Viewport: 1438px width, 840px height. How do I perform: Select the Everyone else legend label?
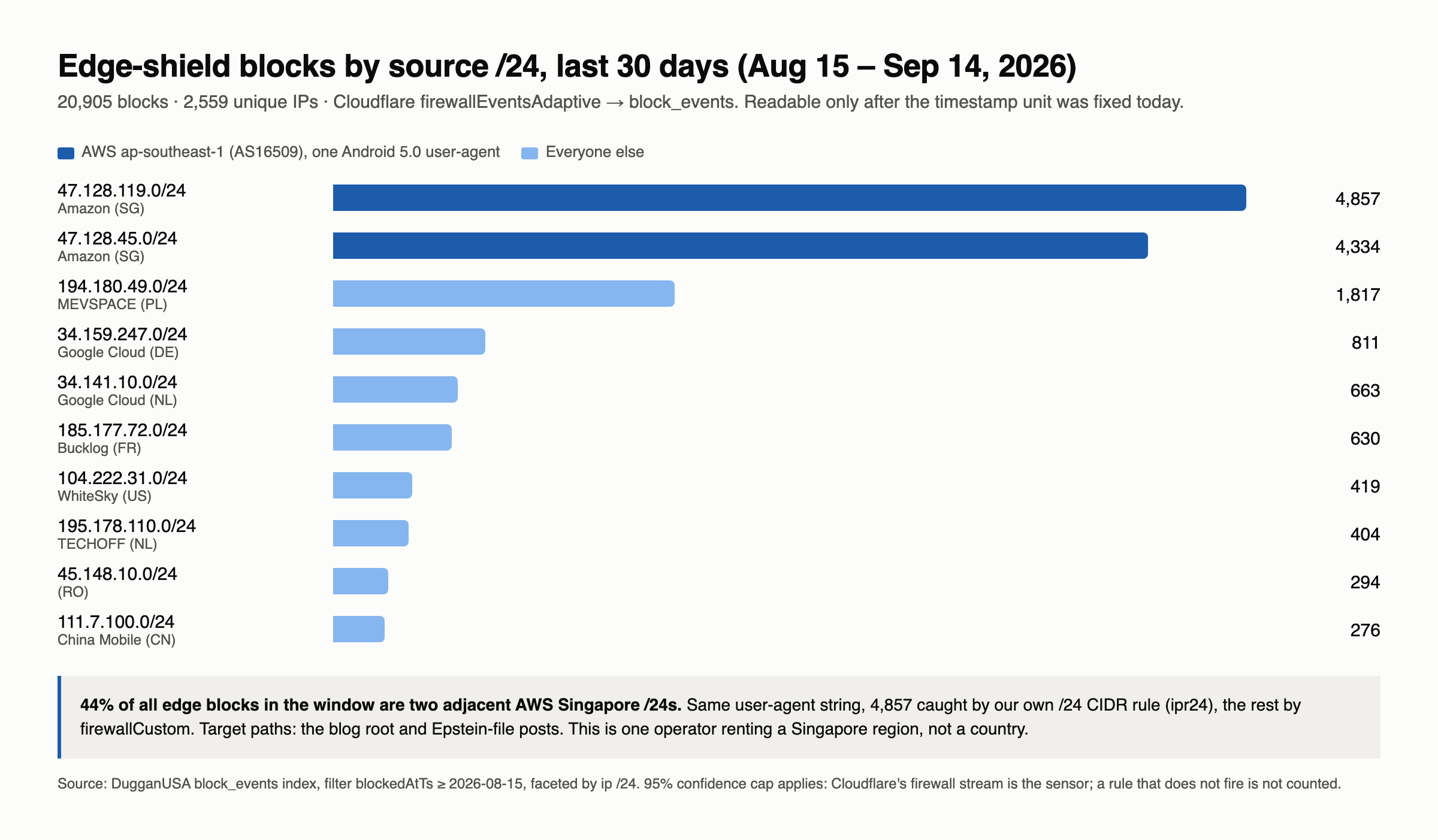[x=595, y=152]
